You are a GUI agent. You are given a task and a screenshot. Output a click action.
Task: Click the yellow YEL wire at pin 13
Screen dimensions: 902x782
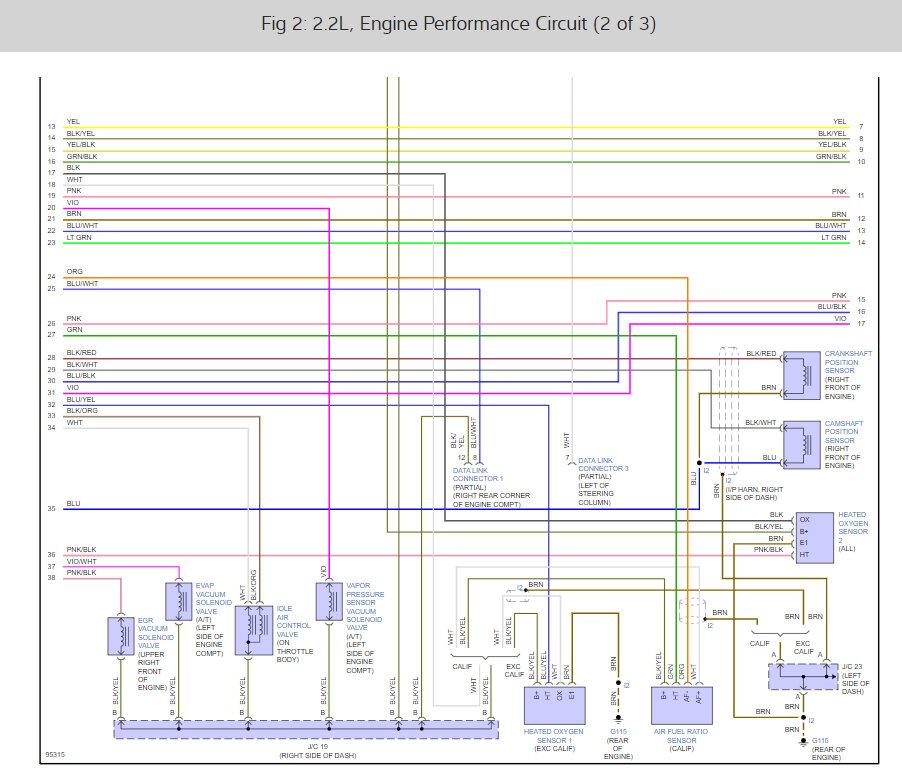(x=456, y=128)
